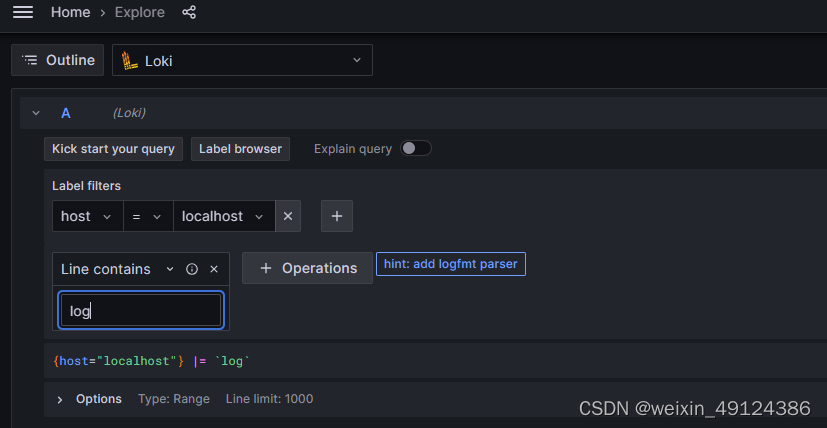Open the equals operator dropdown
The height and width of the screenshot is (428, 827).
click(x=148, y=216)
